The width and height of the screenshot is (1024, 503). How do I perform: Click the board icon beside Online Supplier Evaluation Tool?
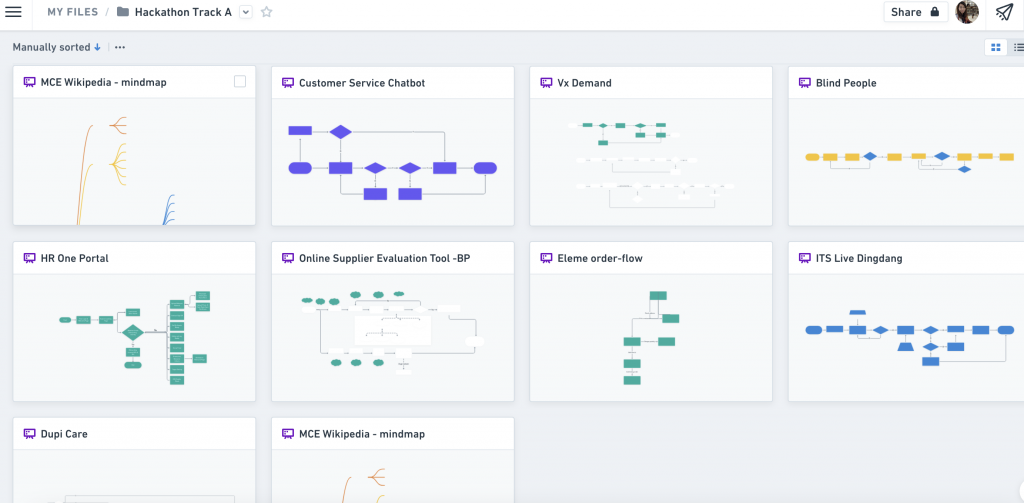pyautogui.click(x=287, y=258)
